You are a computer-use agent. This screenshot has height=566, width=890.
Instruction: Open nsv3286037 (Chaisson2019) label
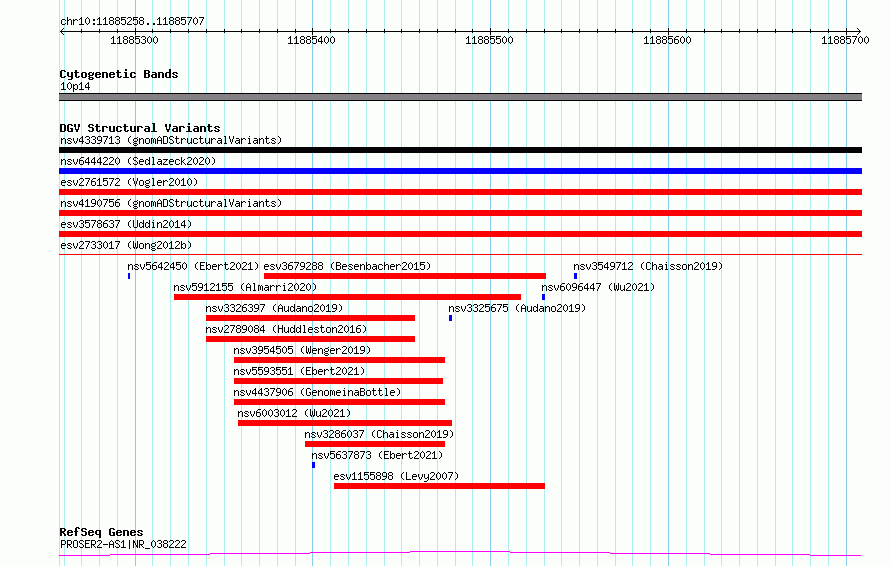pos(379,434)
